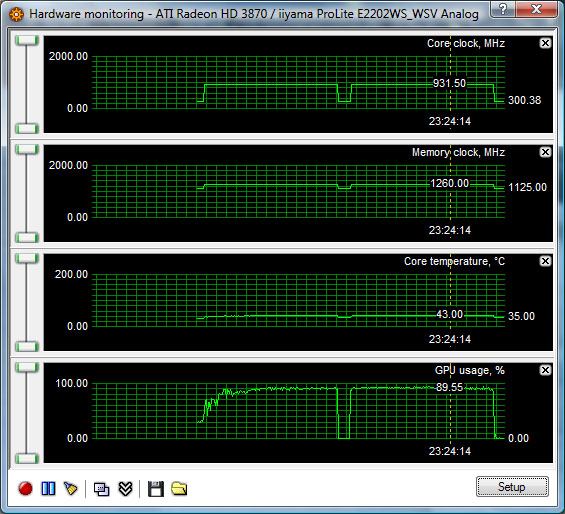Click the Memory clock upper slider handle
Screen dimensions: 565x514
[27, 149]
